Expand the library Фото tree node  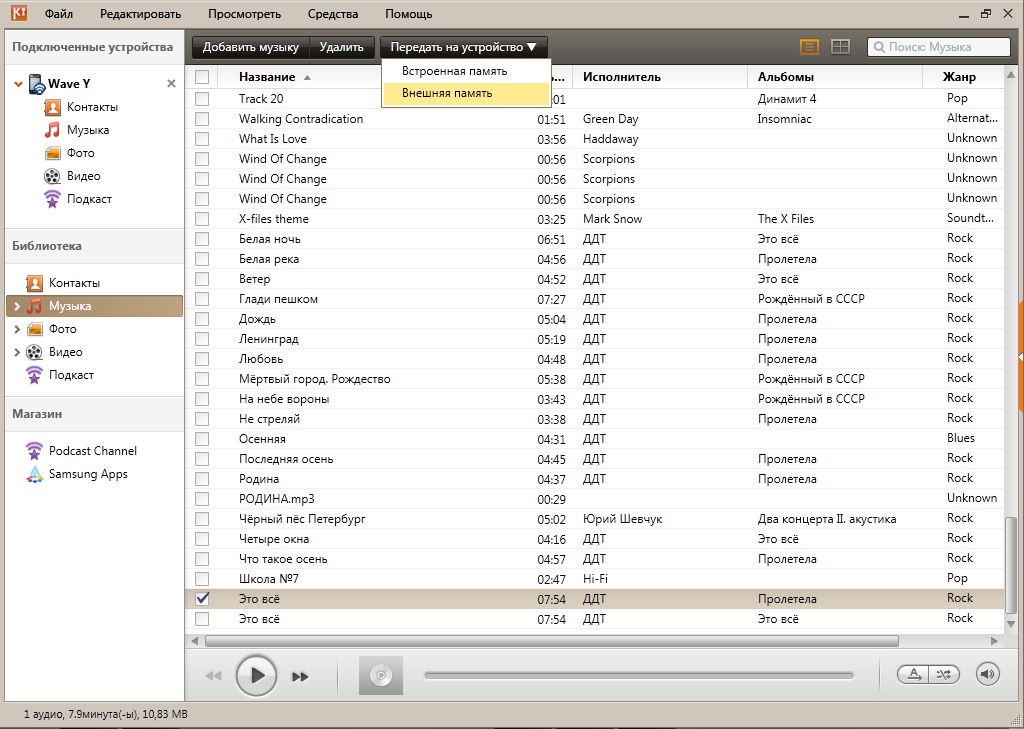17,329
